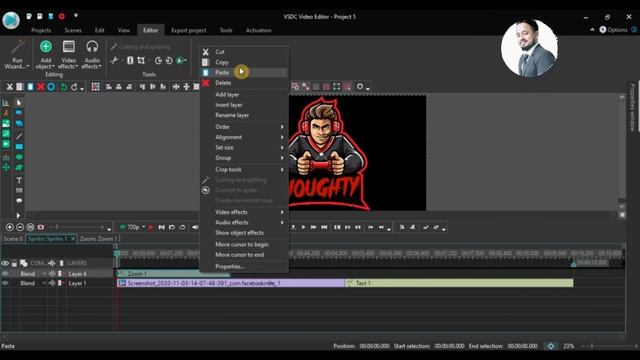Select the Text 1 clip on timeline
640x360 pixels.
pos(459,283)
